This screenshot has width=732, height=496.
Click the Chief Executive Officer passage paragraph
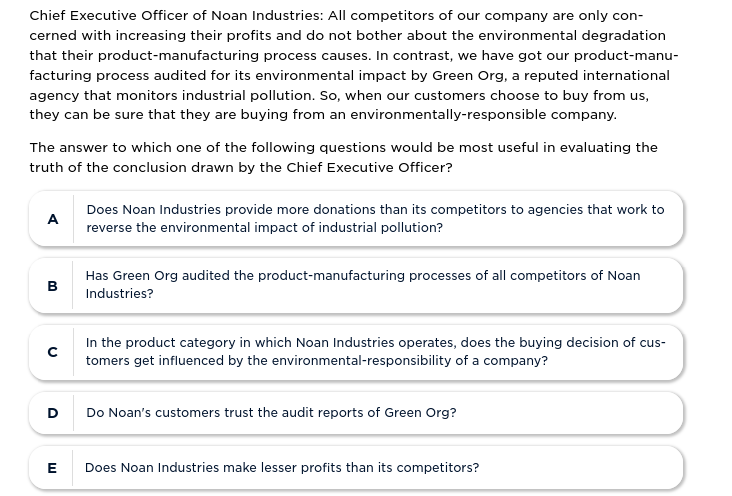(350, 65)
